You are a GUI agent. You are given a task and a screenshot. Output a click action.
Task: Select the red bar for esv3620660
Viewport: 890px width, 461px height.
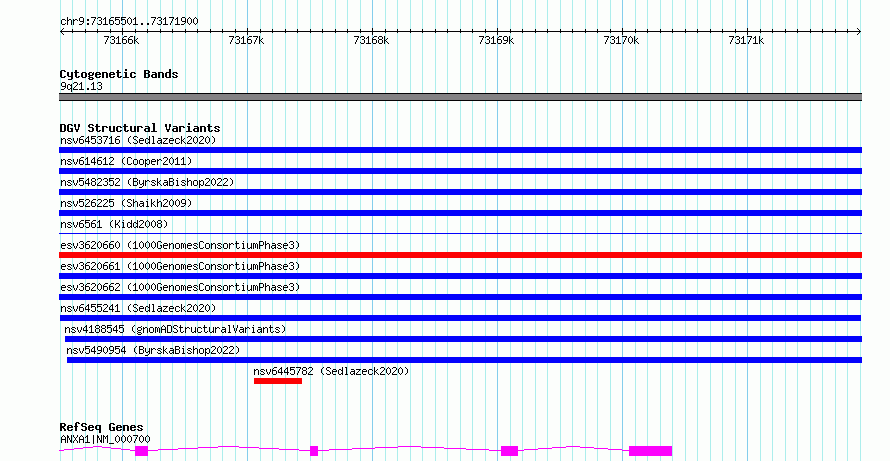[460, 255]
